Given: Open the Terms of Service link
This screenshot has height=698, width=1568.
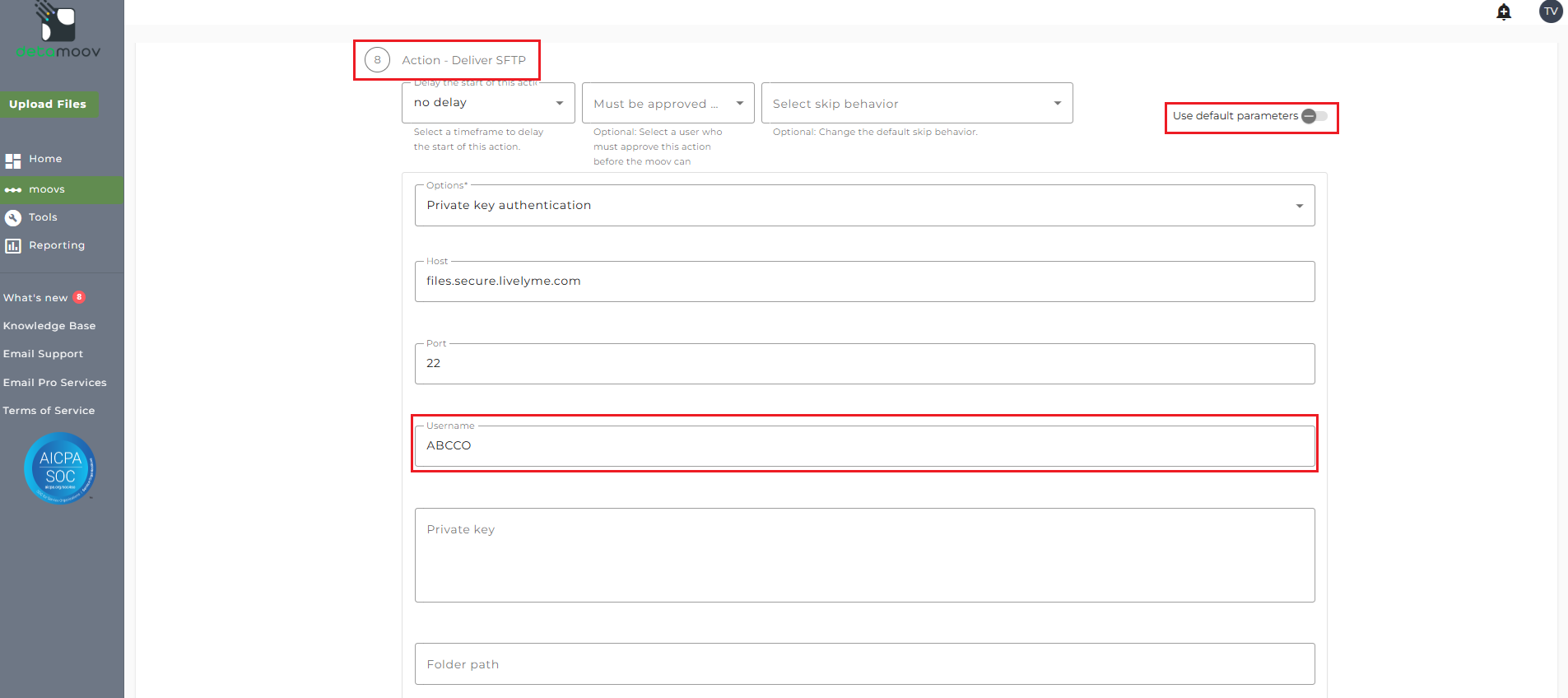Looking at the screenshot, I should (x=49, y=411).
